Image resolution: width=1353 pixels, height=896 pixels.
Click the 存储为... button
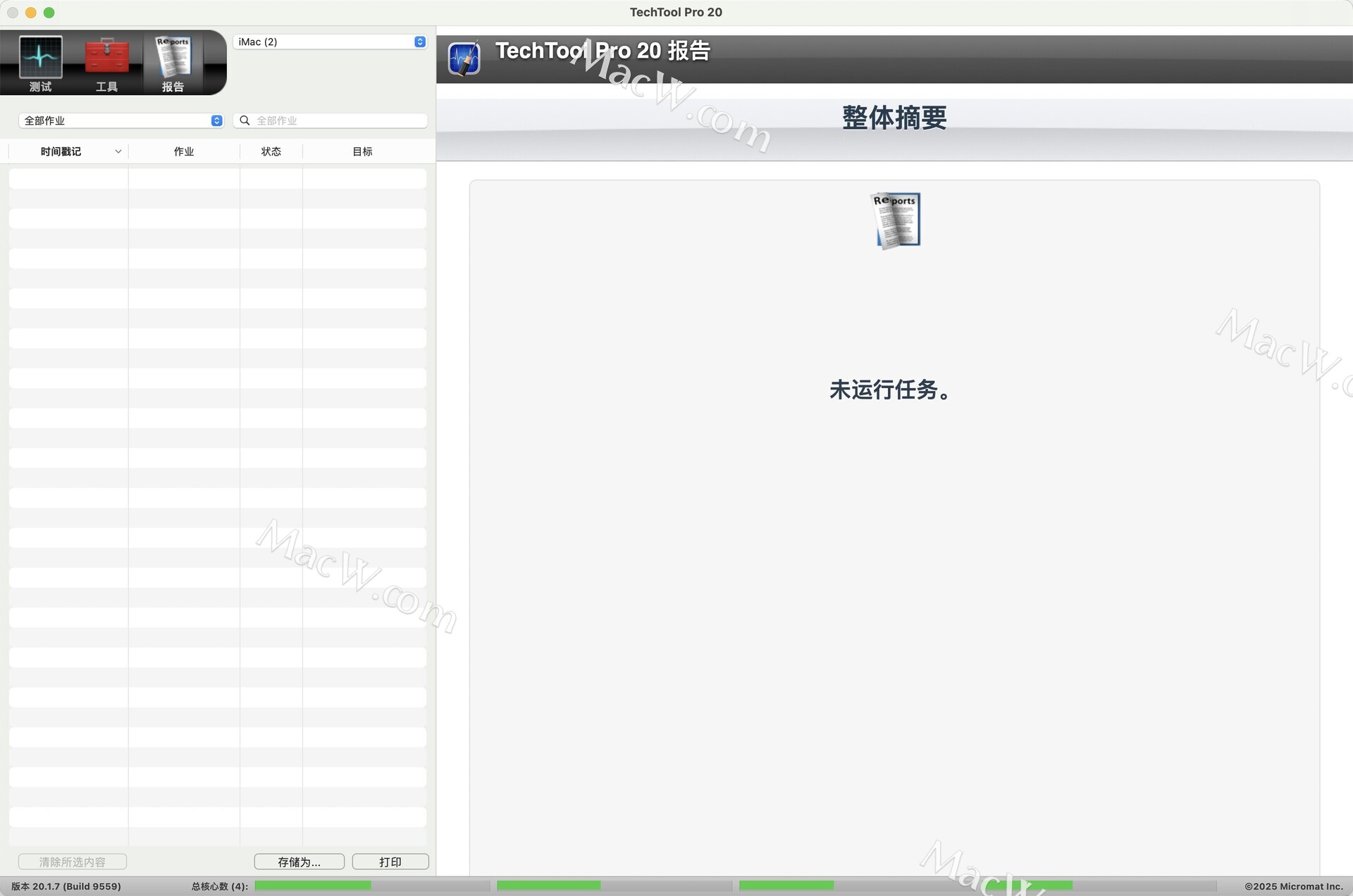click(x=299, y=861)
